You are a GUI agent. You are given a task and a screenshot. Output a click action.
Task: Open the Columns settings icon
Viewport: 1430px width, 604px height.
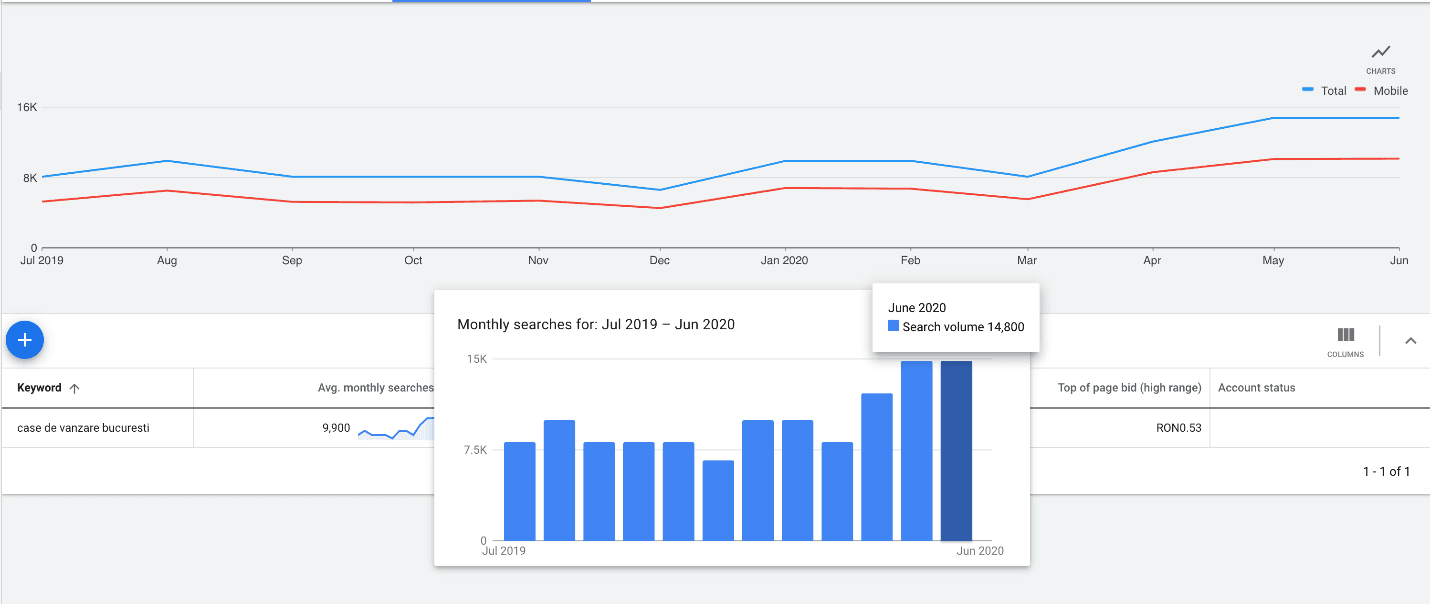[1345, 341]
